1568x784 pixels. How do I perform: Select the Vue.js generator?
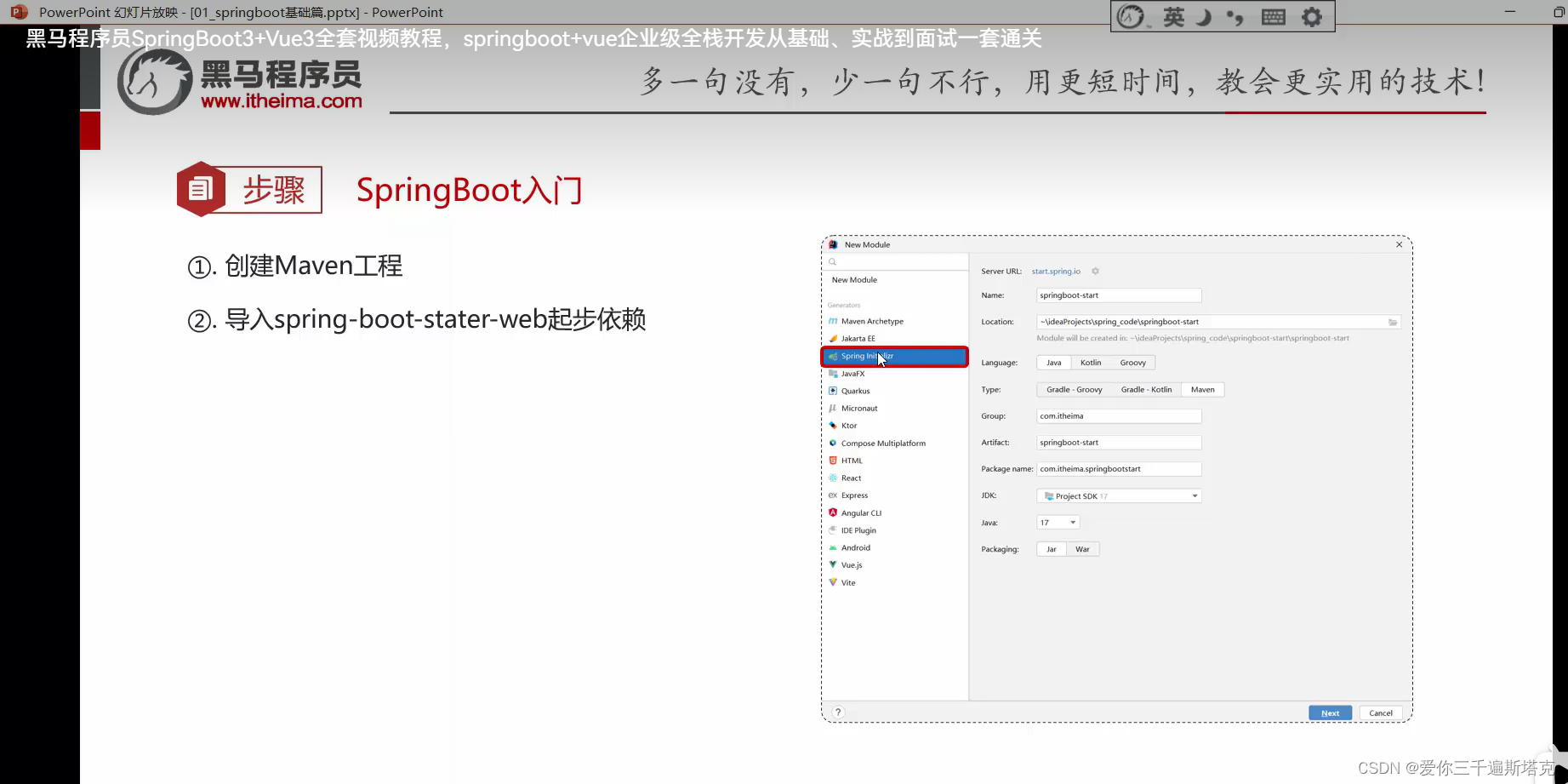coord(852,564)
